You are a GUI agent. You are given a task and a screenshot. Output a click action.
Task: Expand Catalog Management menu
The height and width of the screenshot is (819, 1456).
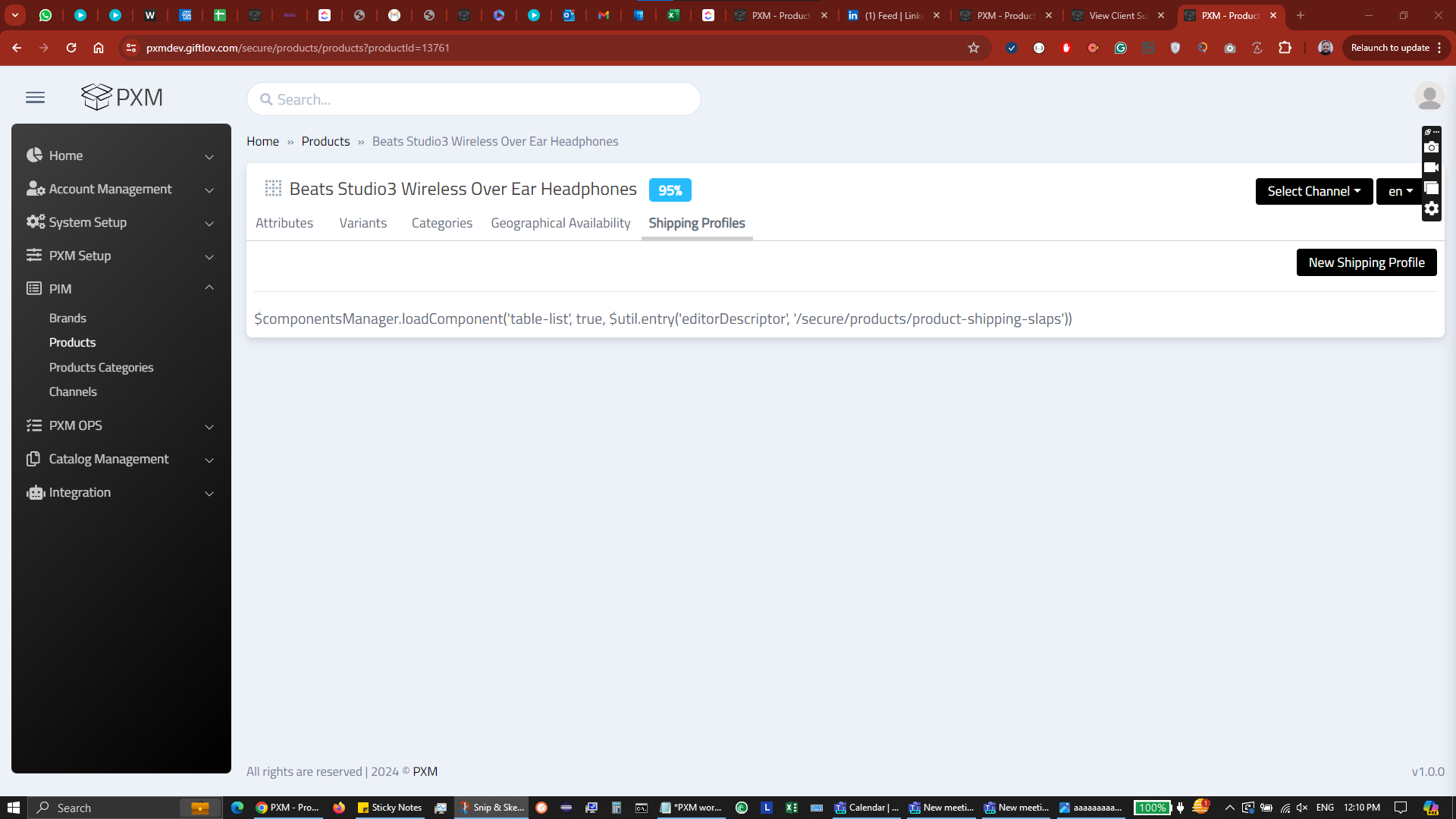(x=209, y=460)
